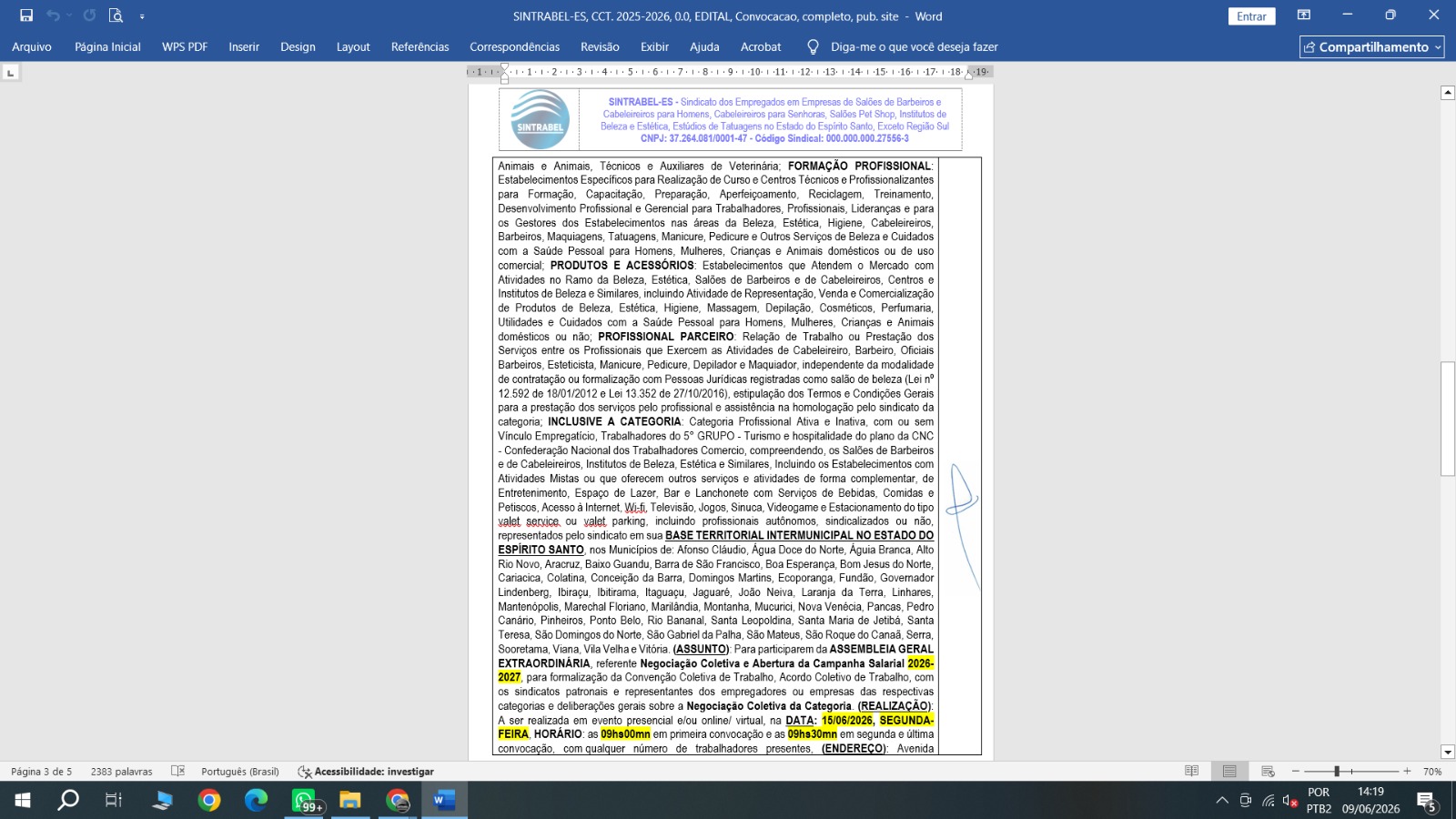Open the notification center with 5 notifications
Image resolution: width=1456 pixels, height=819 pixels.
pos(1426,801)
